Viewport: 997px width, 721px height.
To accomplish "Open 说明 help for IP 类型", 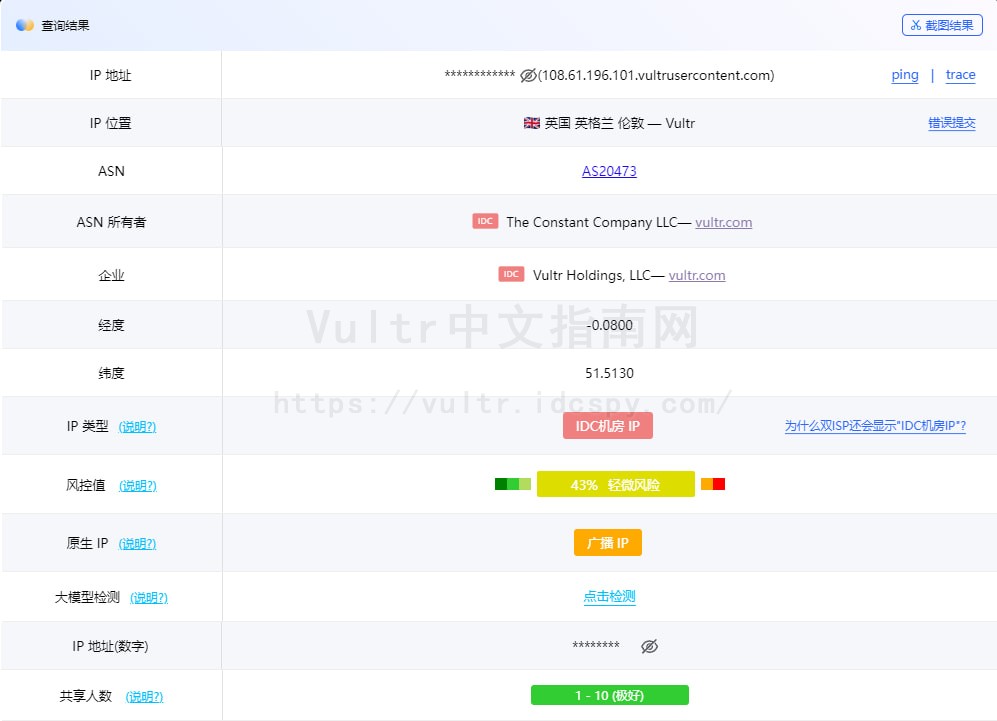I will (x=137, y=427).
